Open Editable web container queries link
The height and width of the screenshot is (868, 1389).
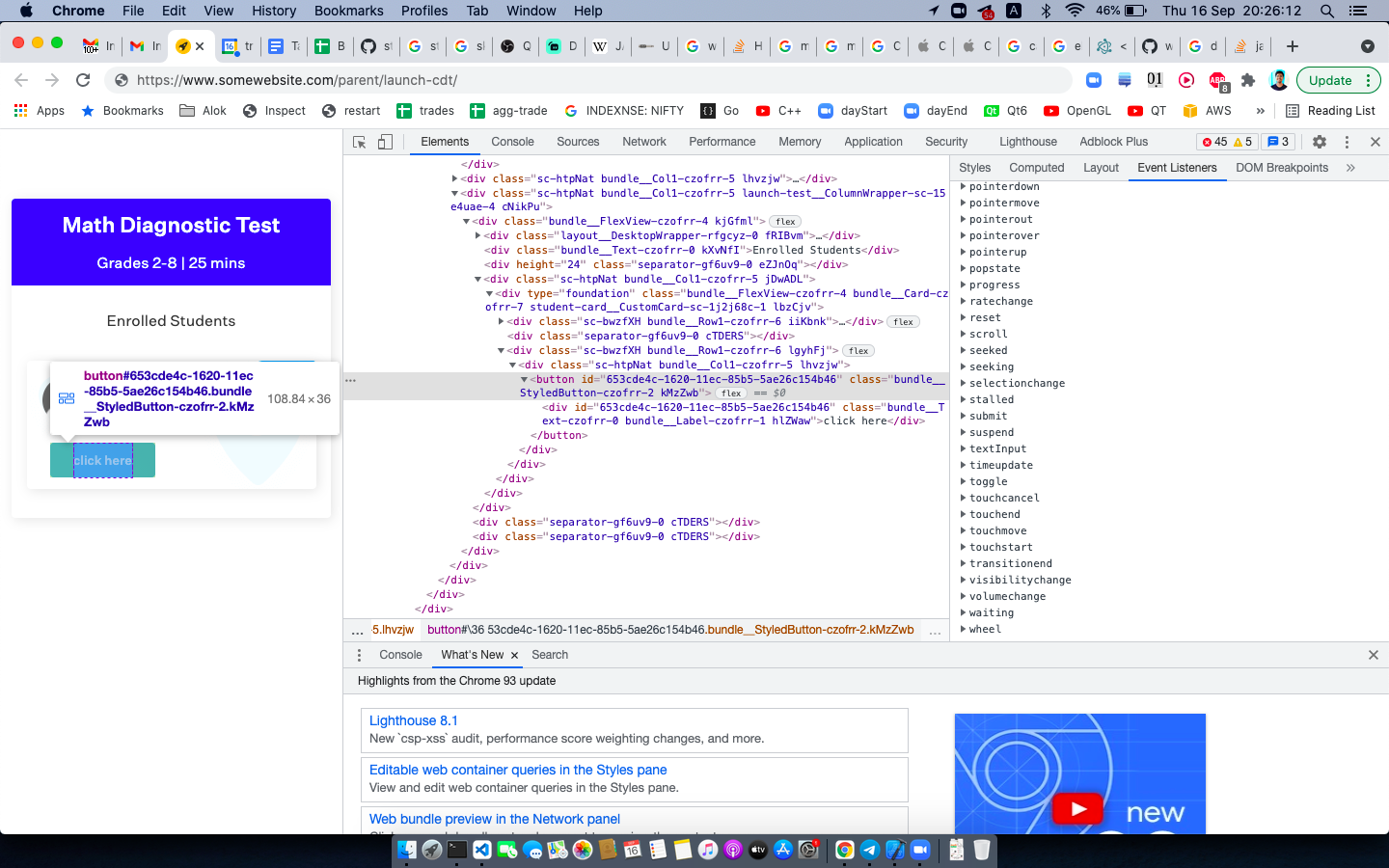(x=518, y=770)
